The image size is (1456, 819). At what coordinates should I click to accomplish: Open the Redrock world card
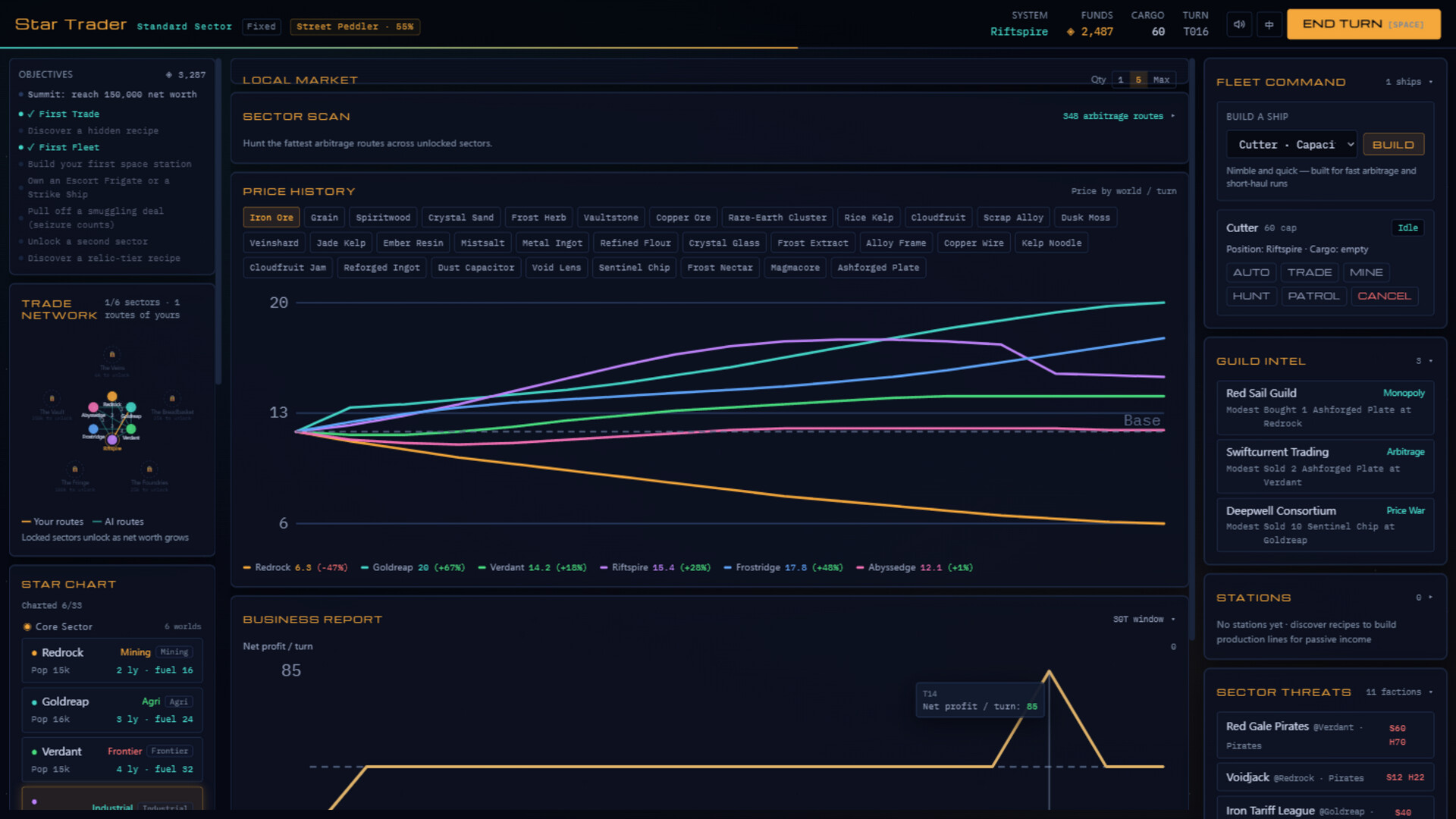pyautogui.click(x=112, y=661)
